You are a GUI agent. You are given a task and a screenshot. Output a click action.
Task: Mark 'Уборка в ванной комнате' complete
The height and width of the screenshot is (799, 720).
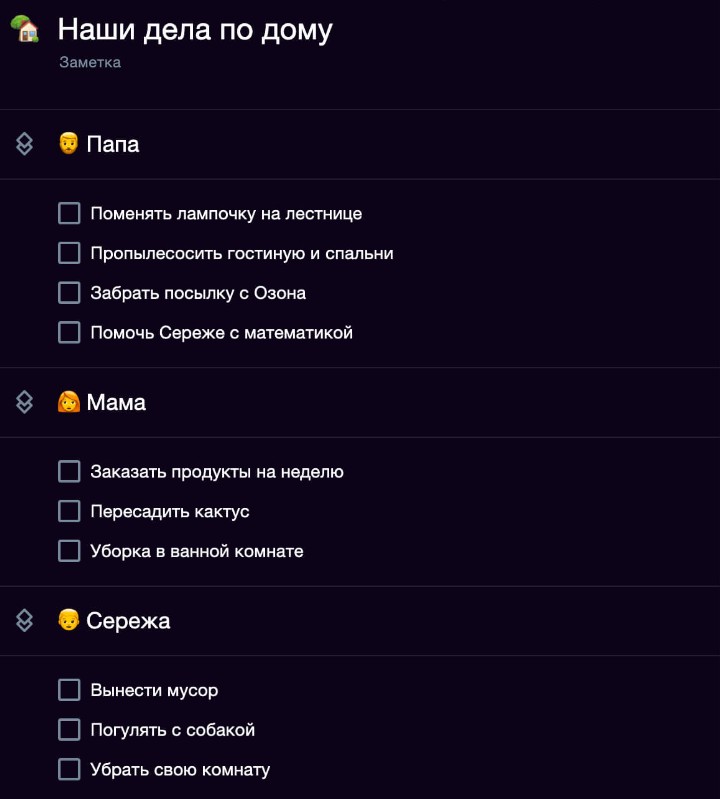(x=69, y=551)
